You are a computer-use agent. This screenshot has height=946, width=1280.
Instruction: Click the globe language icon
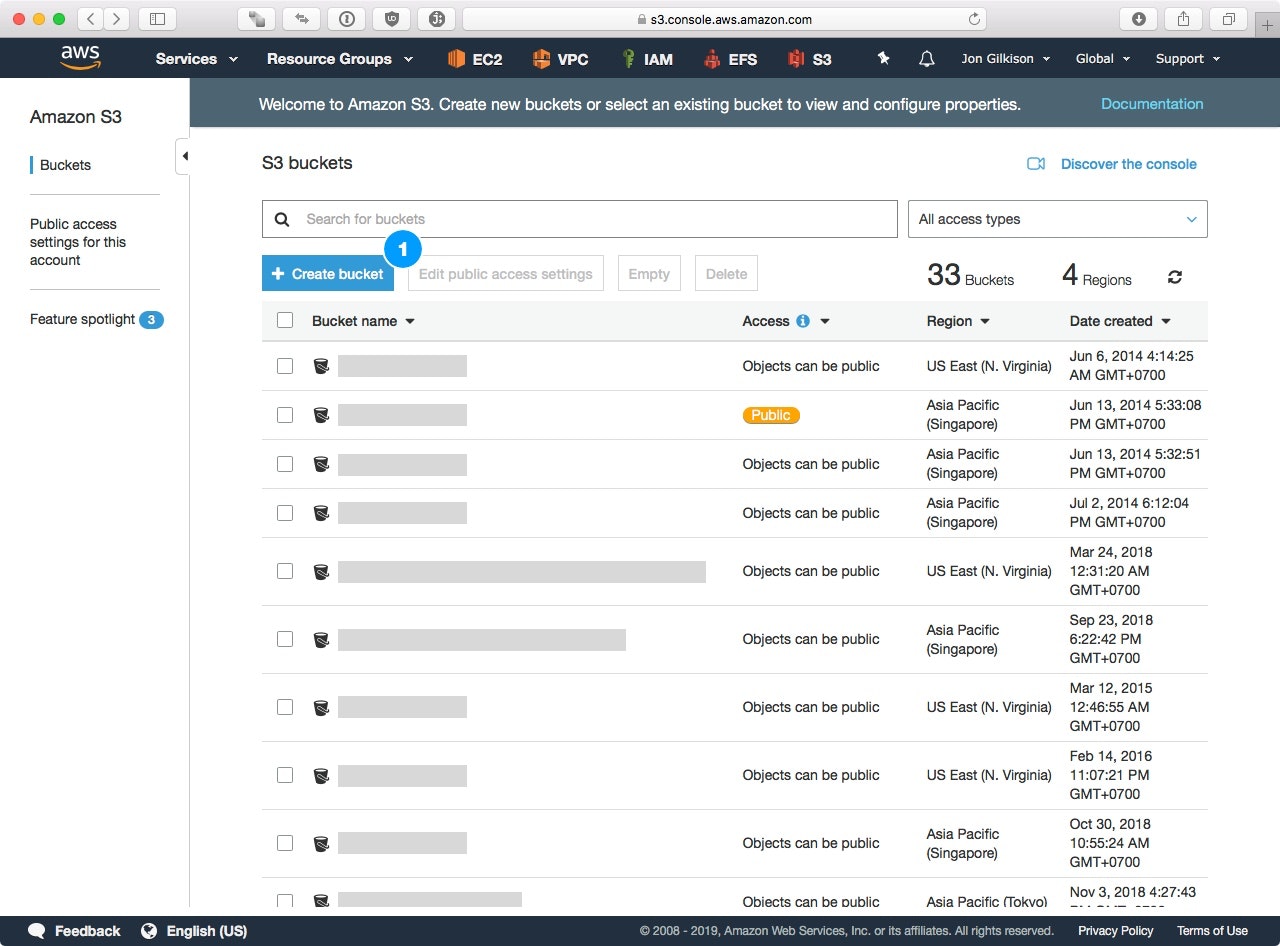(x=149, y=931)
